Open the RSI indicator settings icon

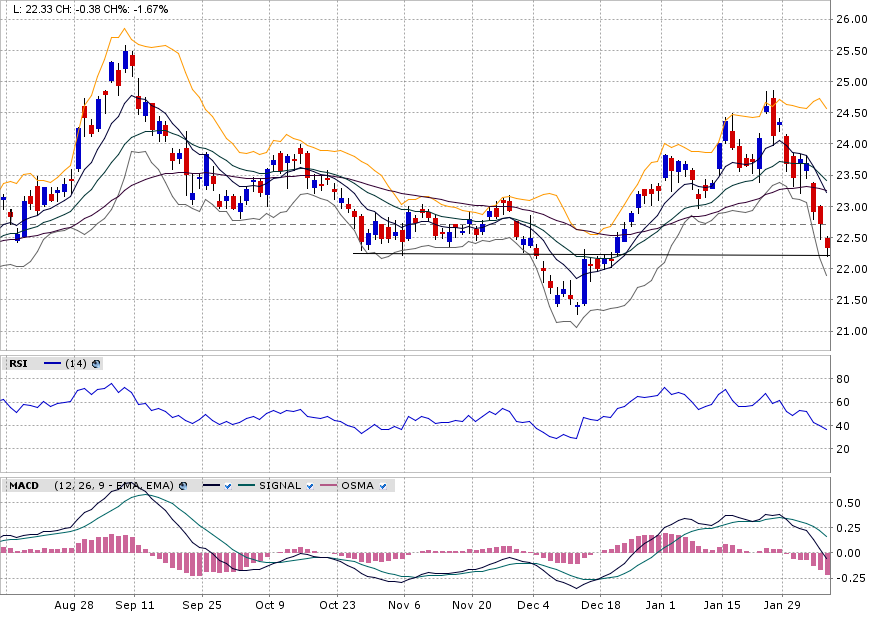click(x=96, y=364)
